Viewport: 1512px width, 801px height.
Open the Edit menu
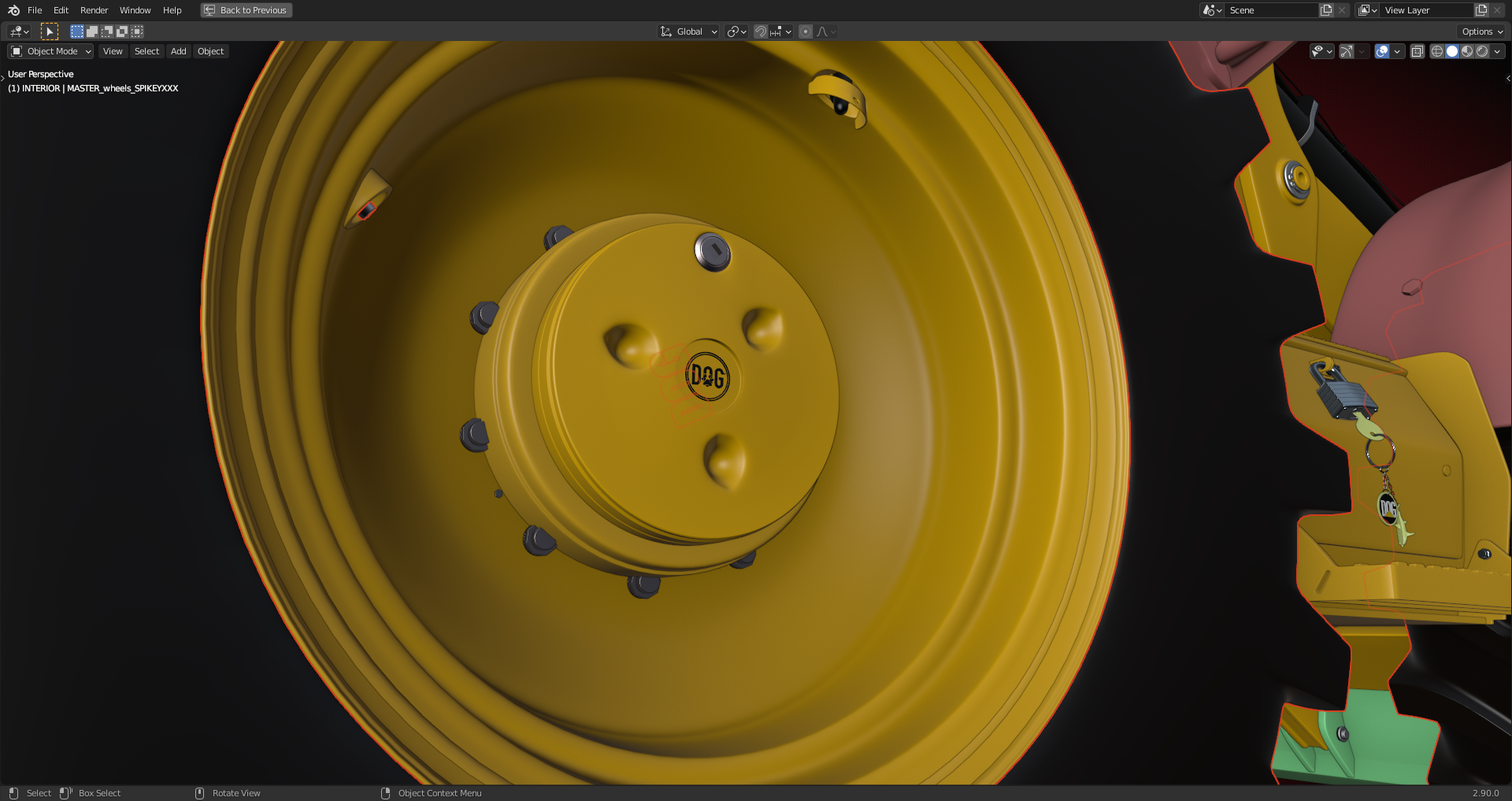tap(61, 10)
